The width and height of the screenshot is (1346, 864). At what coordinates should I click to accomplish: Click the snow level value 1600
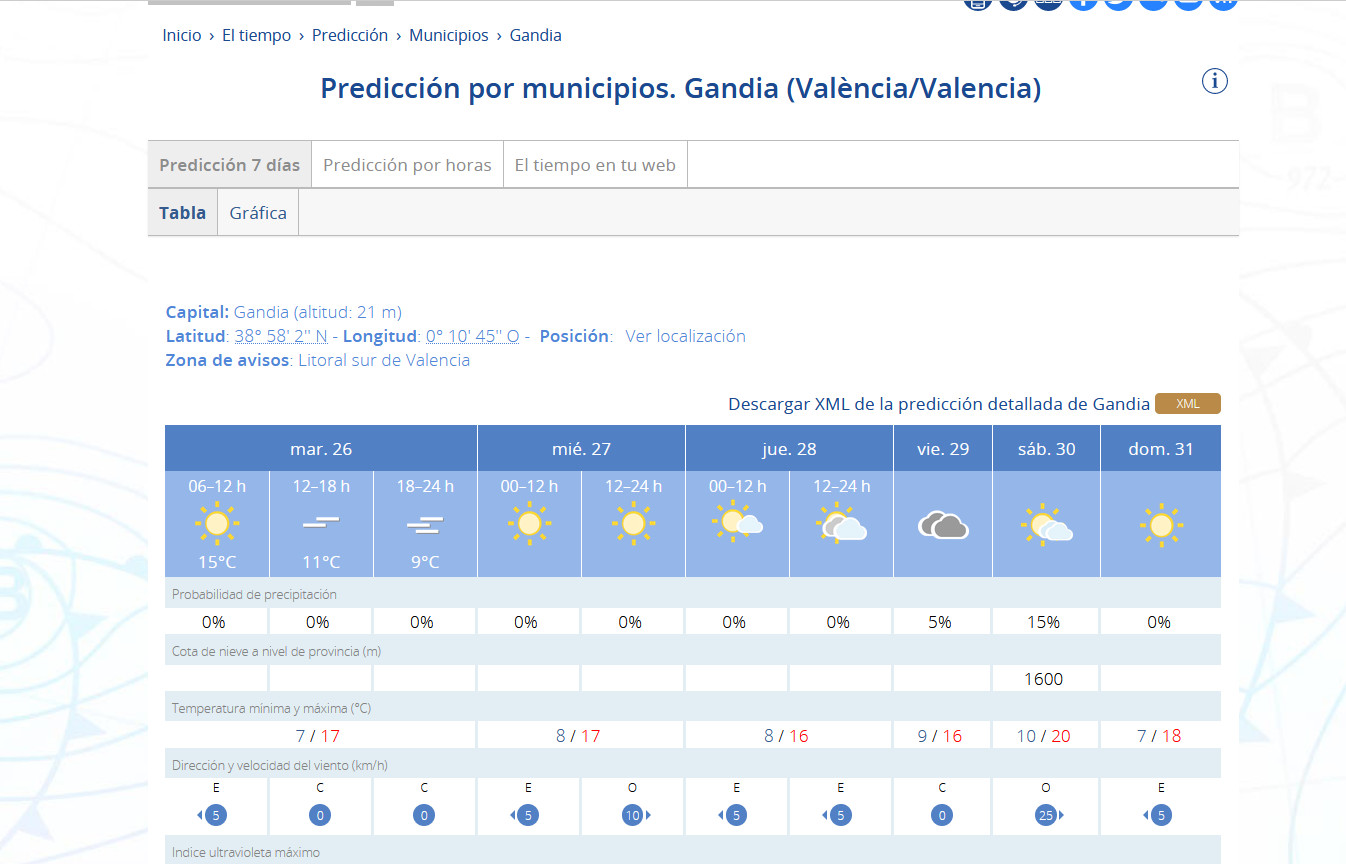point(1043,679)
